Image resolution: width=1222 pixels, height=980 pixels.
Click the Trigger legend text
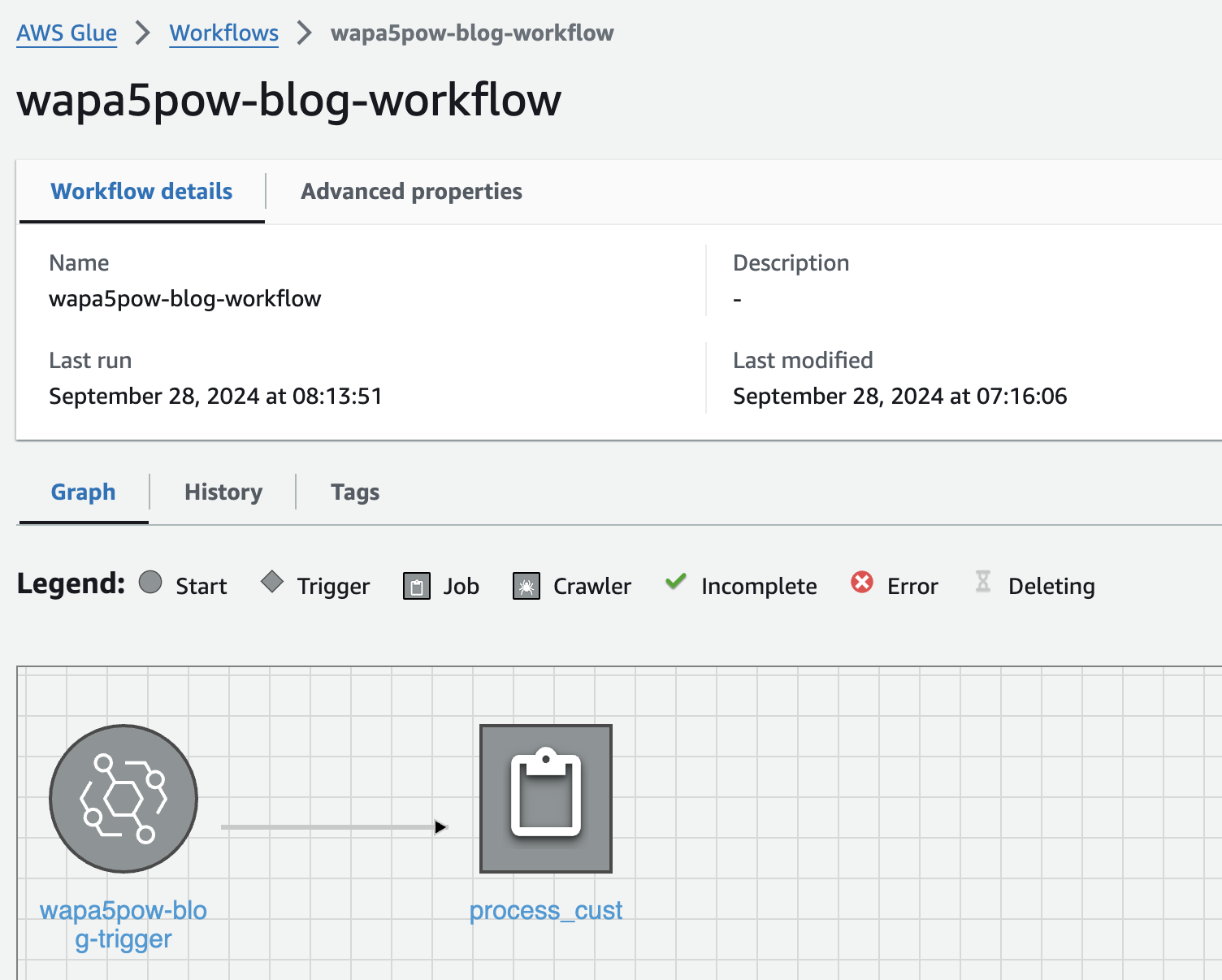point(333,587)
